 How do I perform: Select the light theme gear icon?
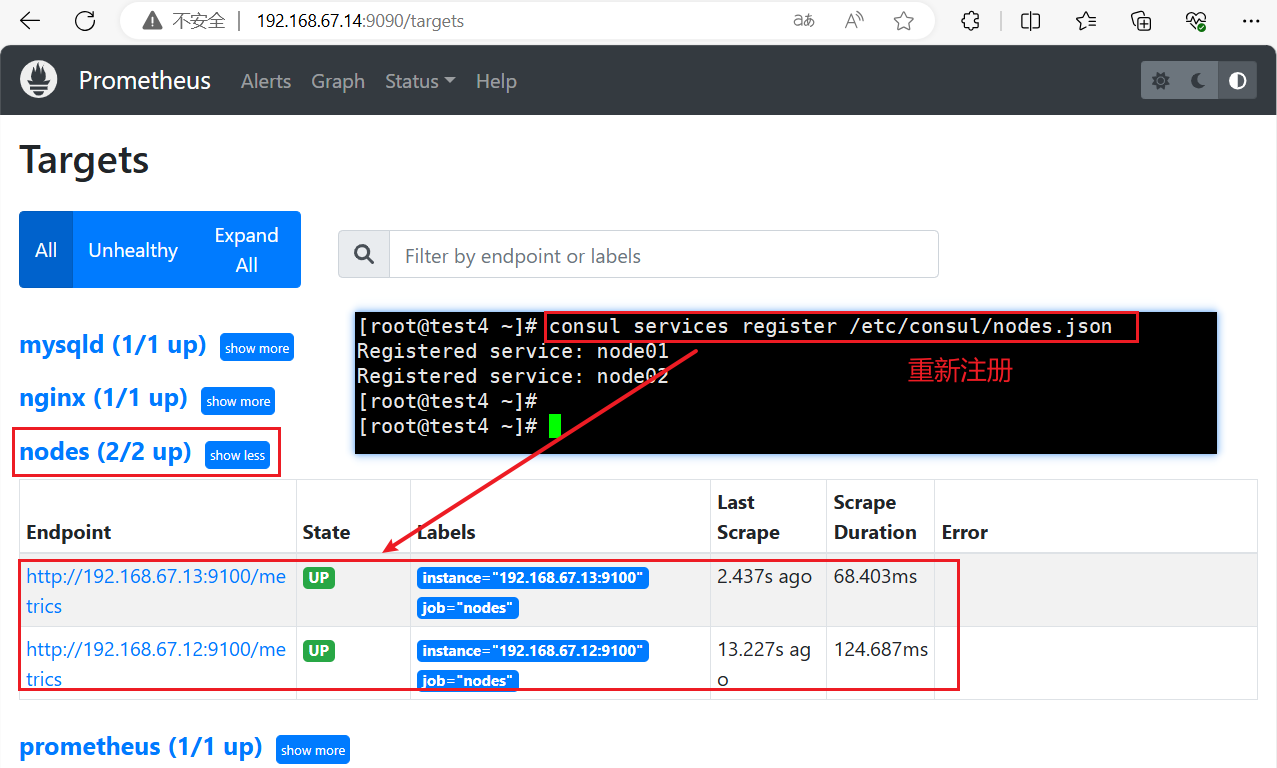1160,81
